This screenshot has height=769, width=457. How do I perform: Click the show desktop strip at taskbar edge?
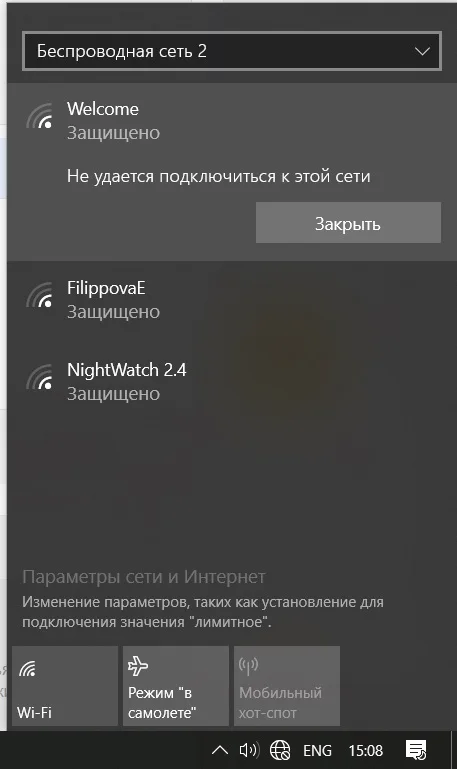(x=454, y=750)
